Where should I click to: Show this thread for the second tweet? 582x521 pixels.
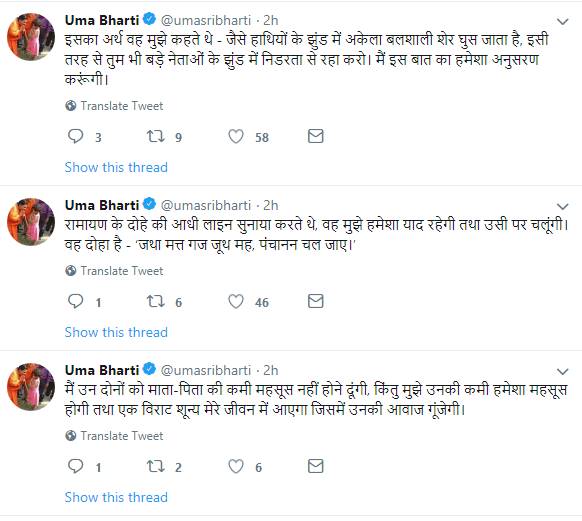click(116, 332)
